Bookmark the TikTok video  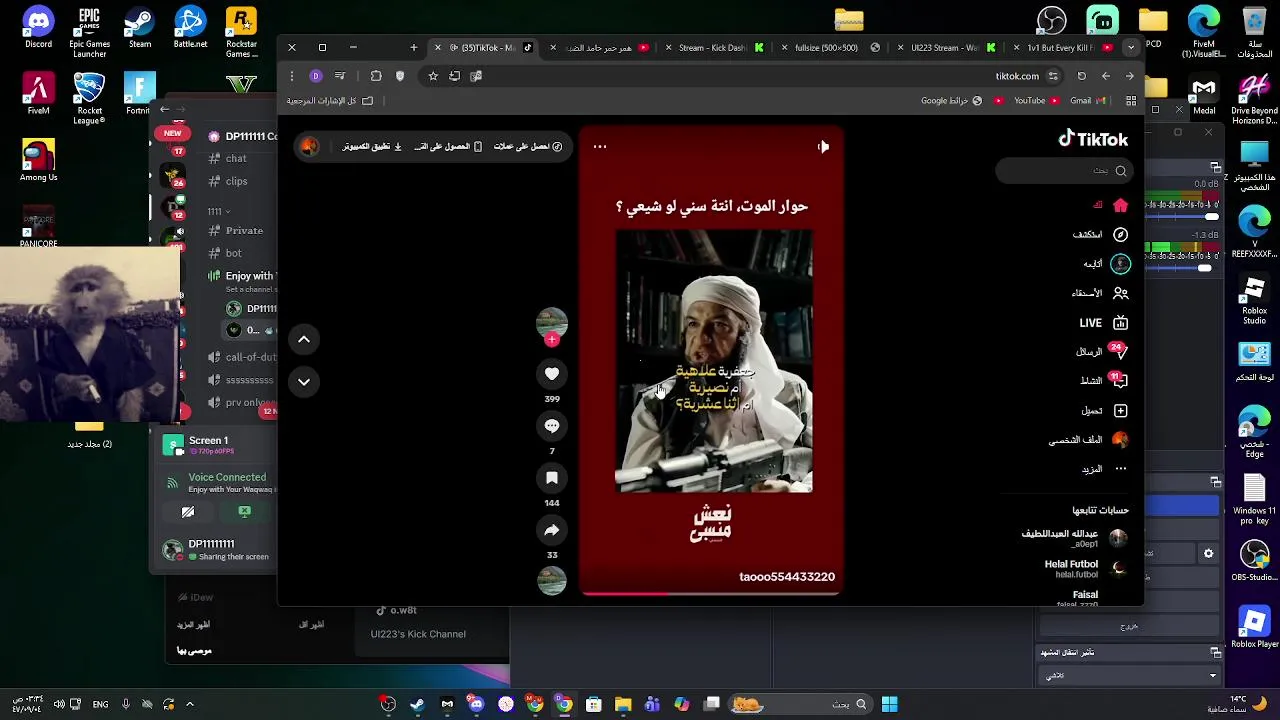(x=551, y=477)
